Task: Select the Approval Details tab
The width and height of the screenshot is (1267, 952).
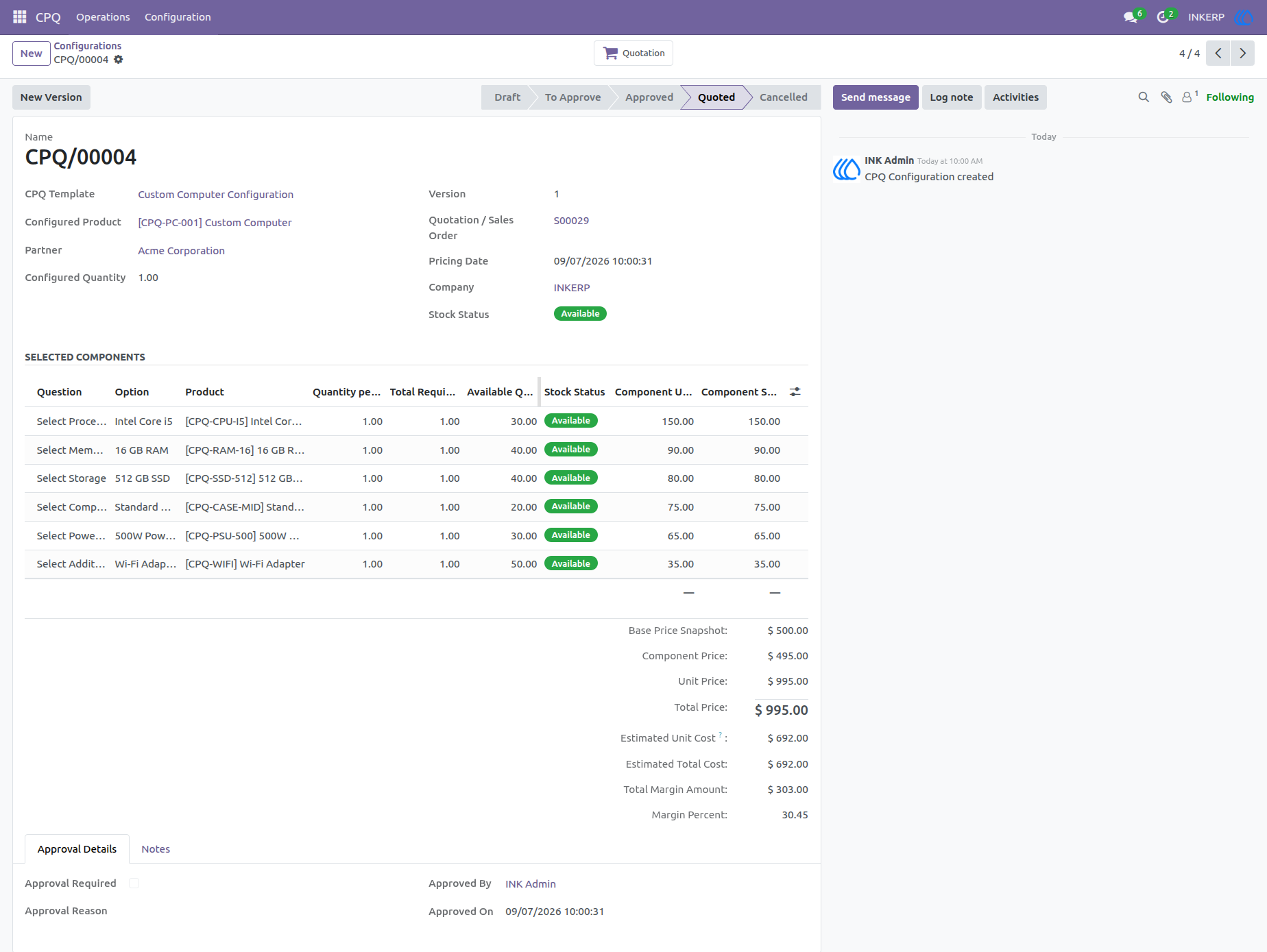Action: (x=77, y=849)
